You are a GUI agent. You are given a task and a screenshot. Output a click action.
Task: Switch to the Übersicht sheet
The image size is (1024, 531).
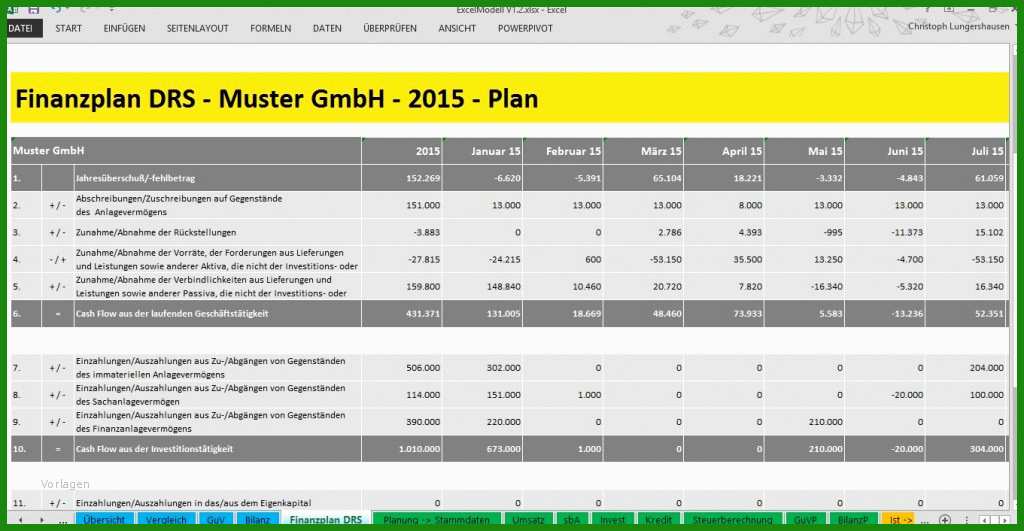[104, 520]
